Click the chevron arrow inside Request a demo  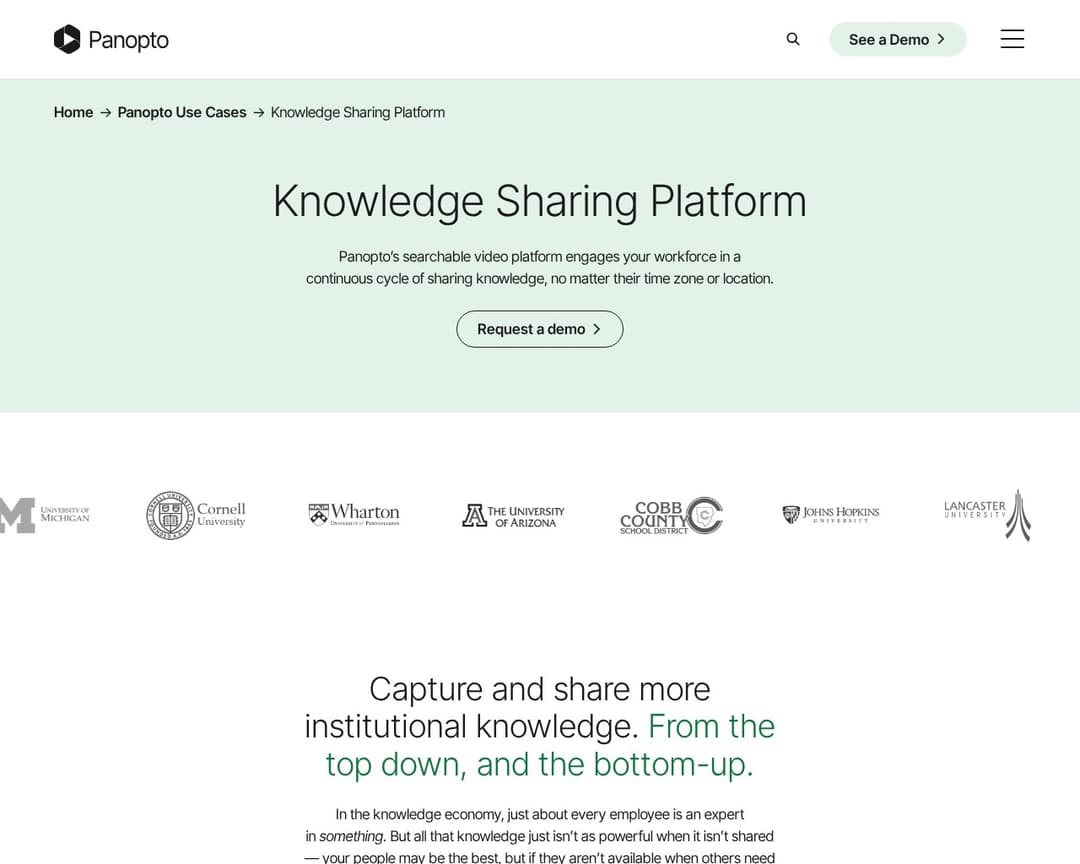coord(597,329)
